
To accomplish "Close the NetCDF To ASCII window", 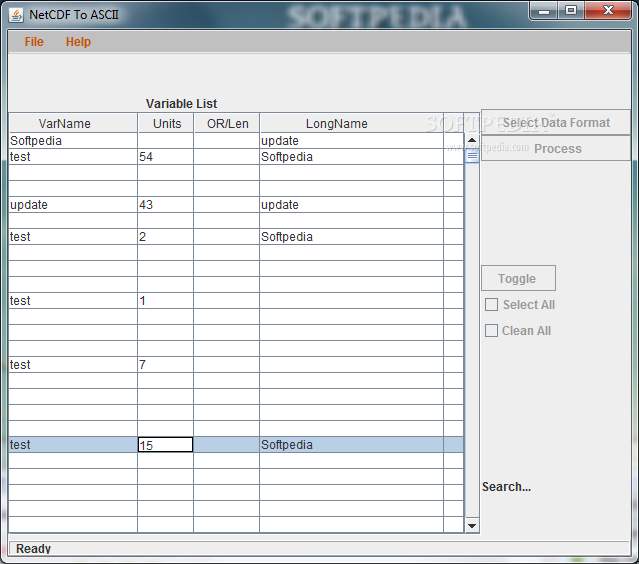I will [x=608, y=11].
